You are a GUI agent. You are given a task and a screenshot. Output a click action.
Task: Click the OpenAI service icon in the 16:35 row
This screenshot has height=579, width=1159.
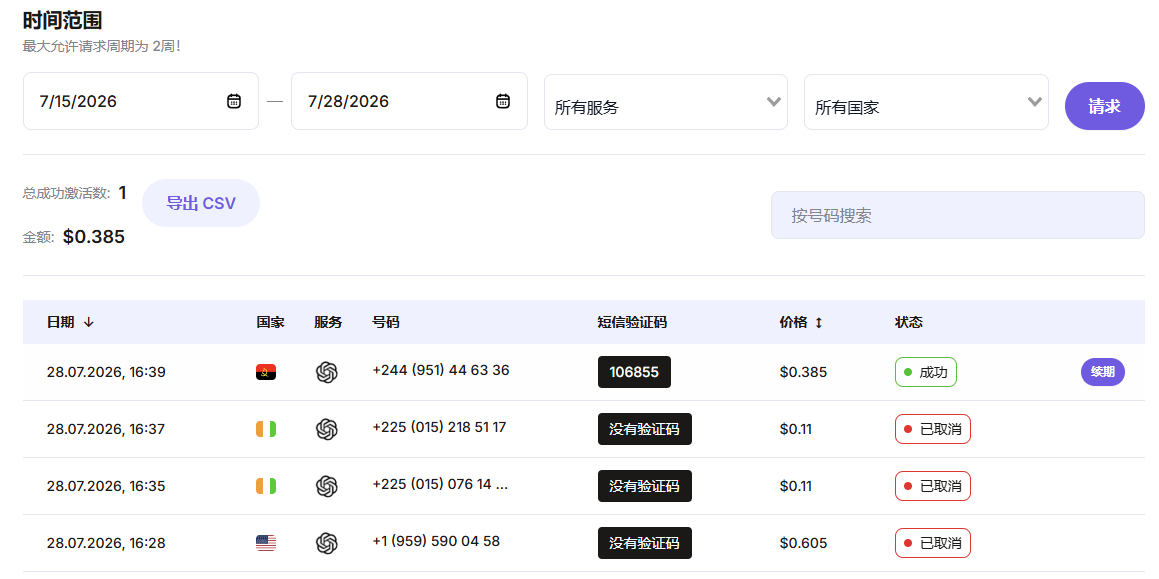click(x=327, y=486)
